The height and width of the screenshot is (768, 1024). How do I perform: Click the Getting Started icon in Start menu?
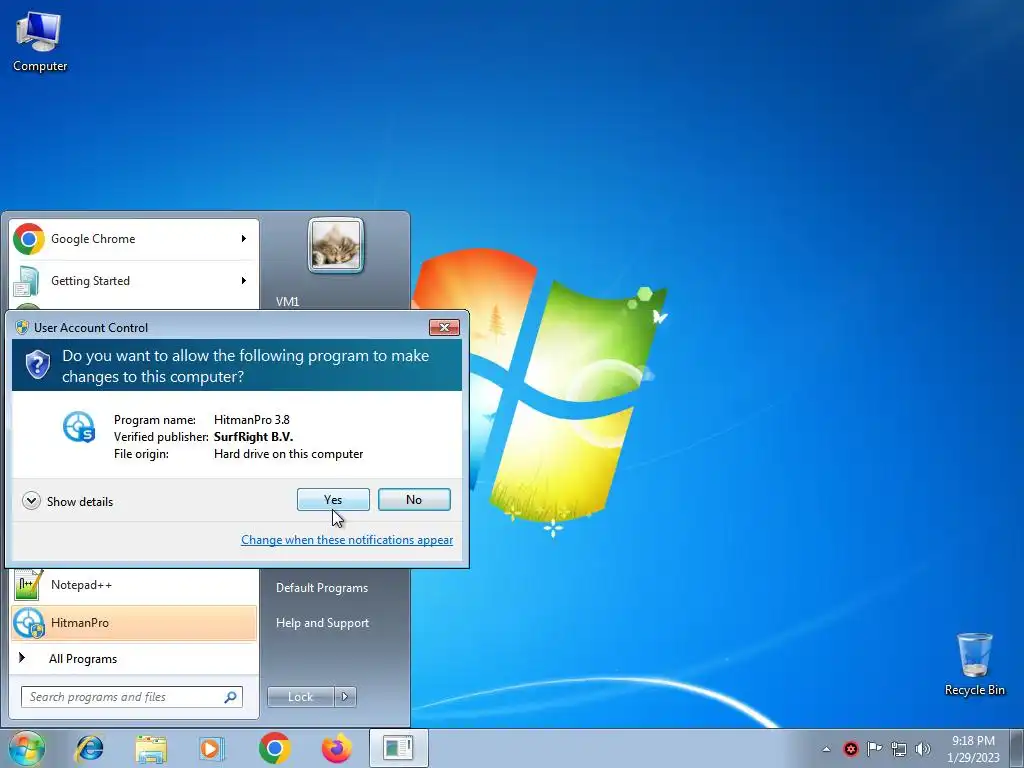pyautogui.click(x=27, y=281)
